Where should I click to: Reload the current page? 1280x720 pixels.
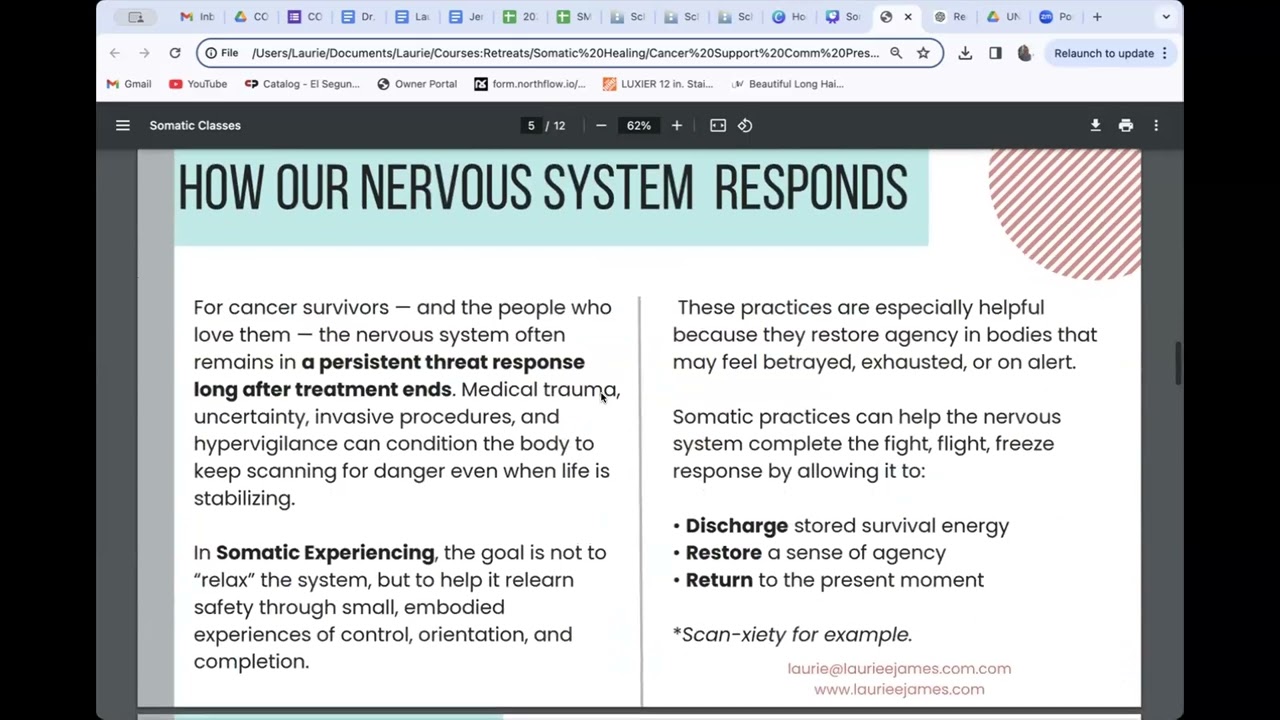coord(175,53)
